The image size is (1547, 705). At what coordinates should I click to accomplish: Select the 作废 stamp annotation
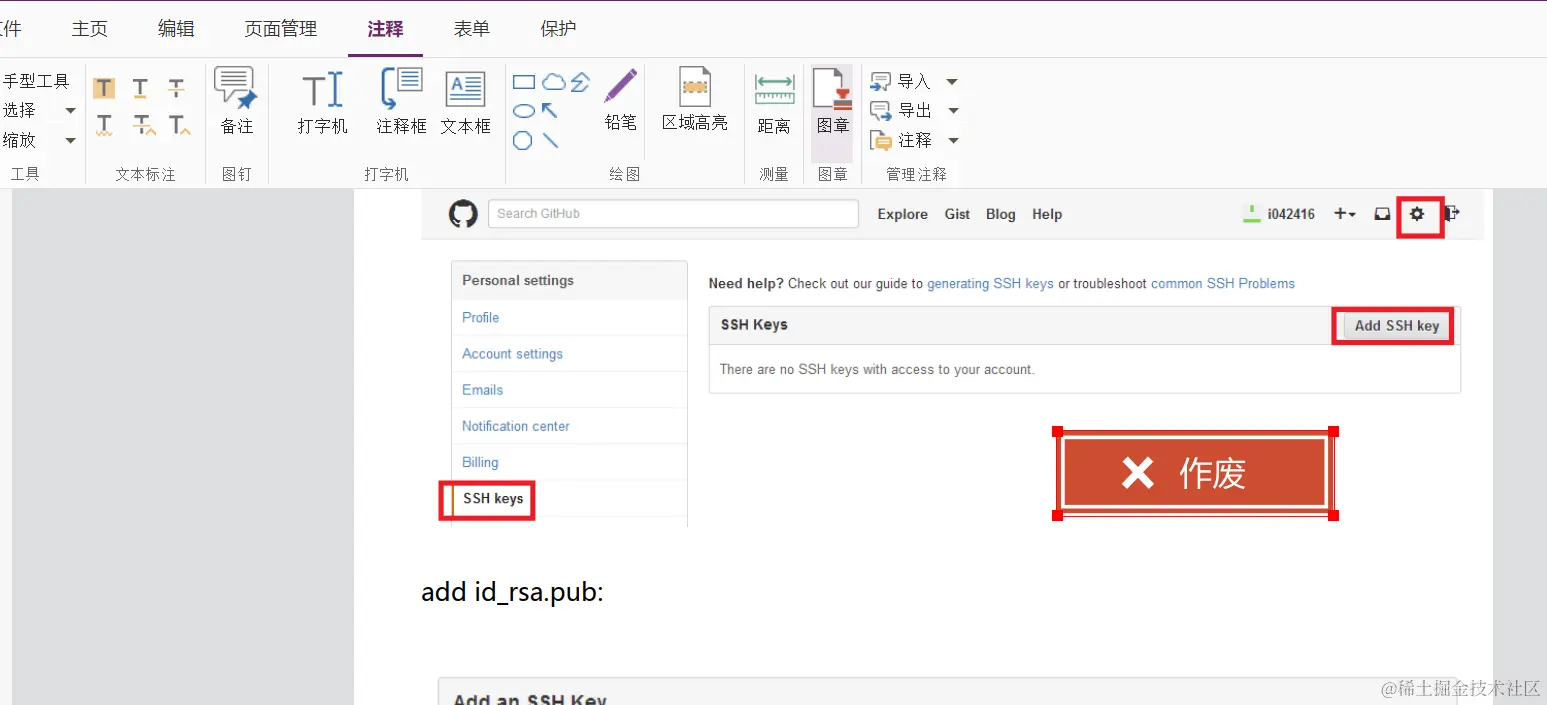[x=1194, y=473]
